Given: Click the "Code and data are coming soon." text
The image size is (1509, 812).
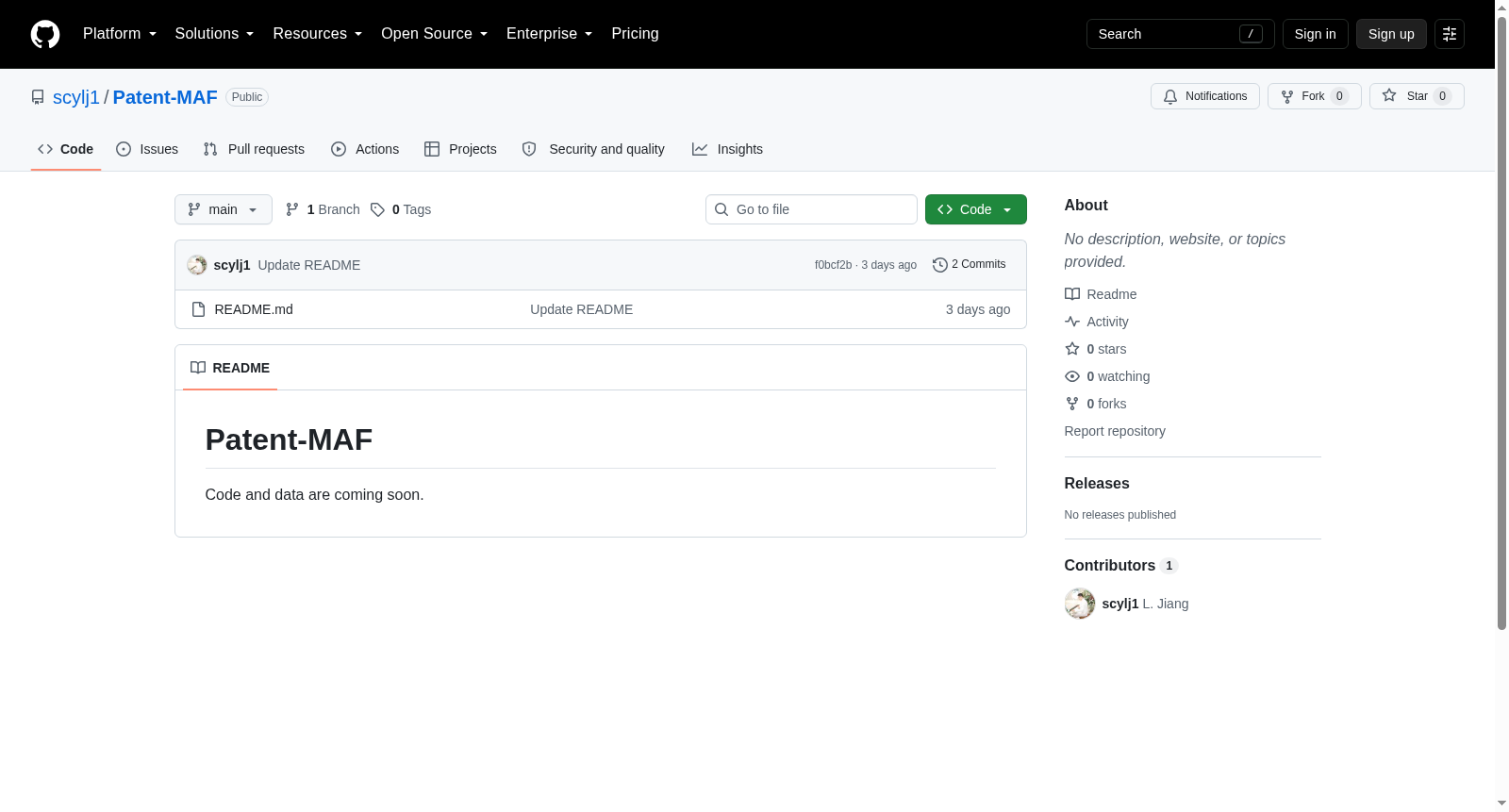Looking at the screenshot, I should click(315, 494).
